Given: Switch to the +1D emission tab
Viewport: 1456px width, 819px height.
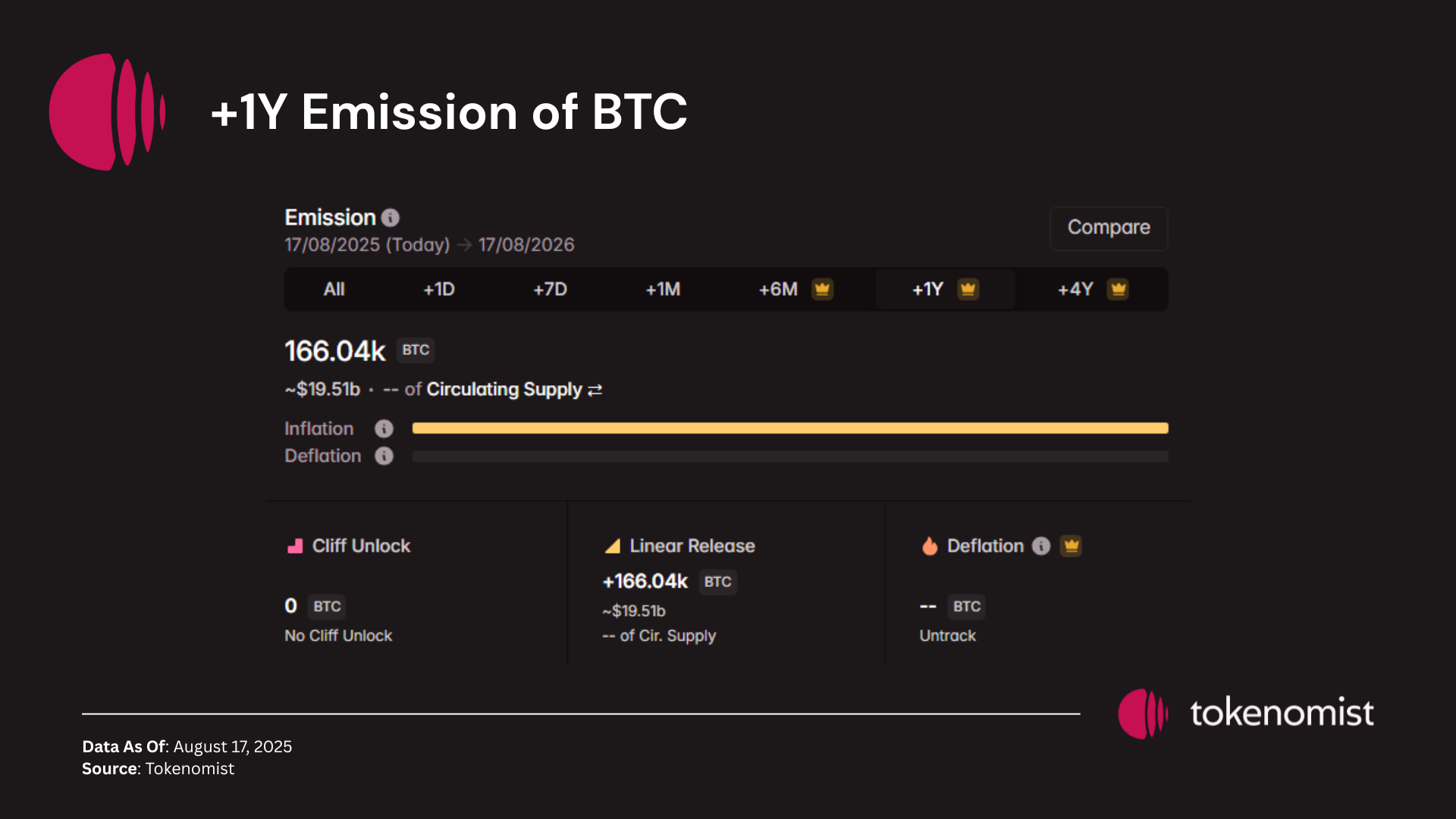Looking at the screenshot, I should (439, 290).
